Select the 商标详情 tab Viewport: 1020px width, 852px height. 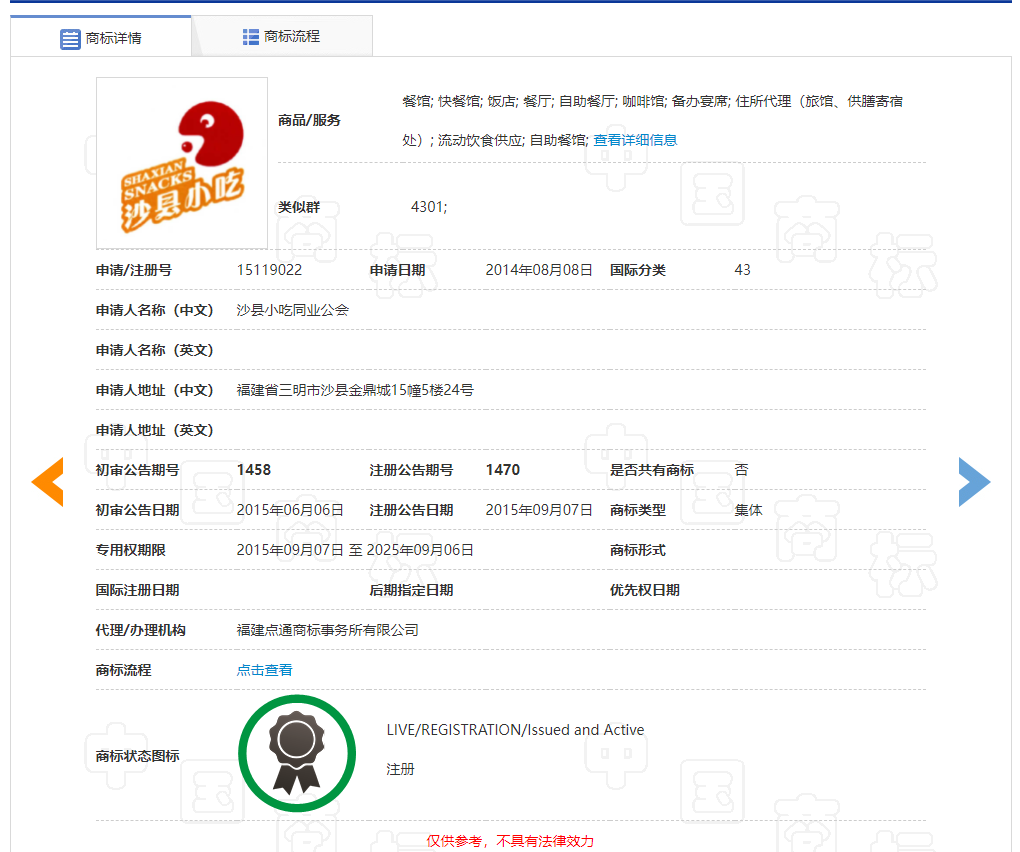[101, 38]
